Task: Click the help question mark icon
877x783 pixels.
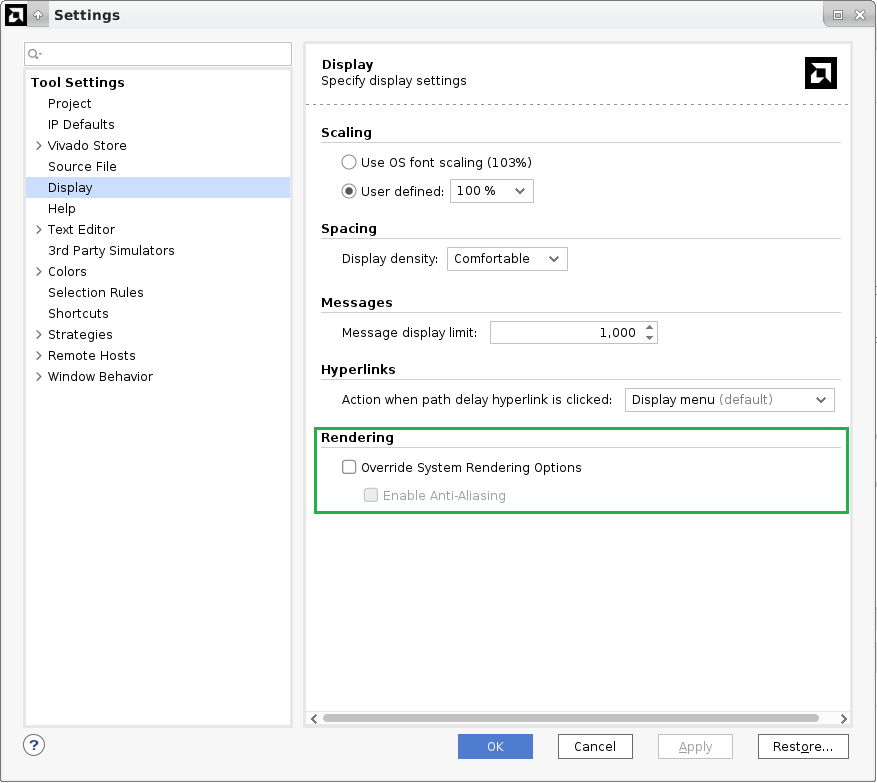Action: coord(34,745)
